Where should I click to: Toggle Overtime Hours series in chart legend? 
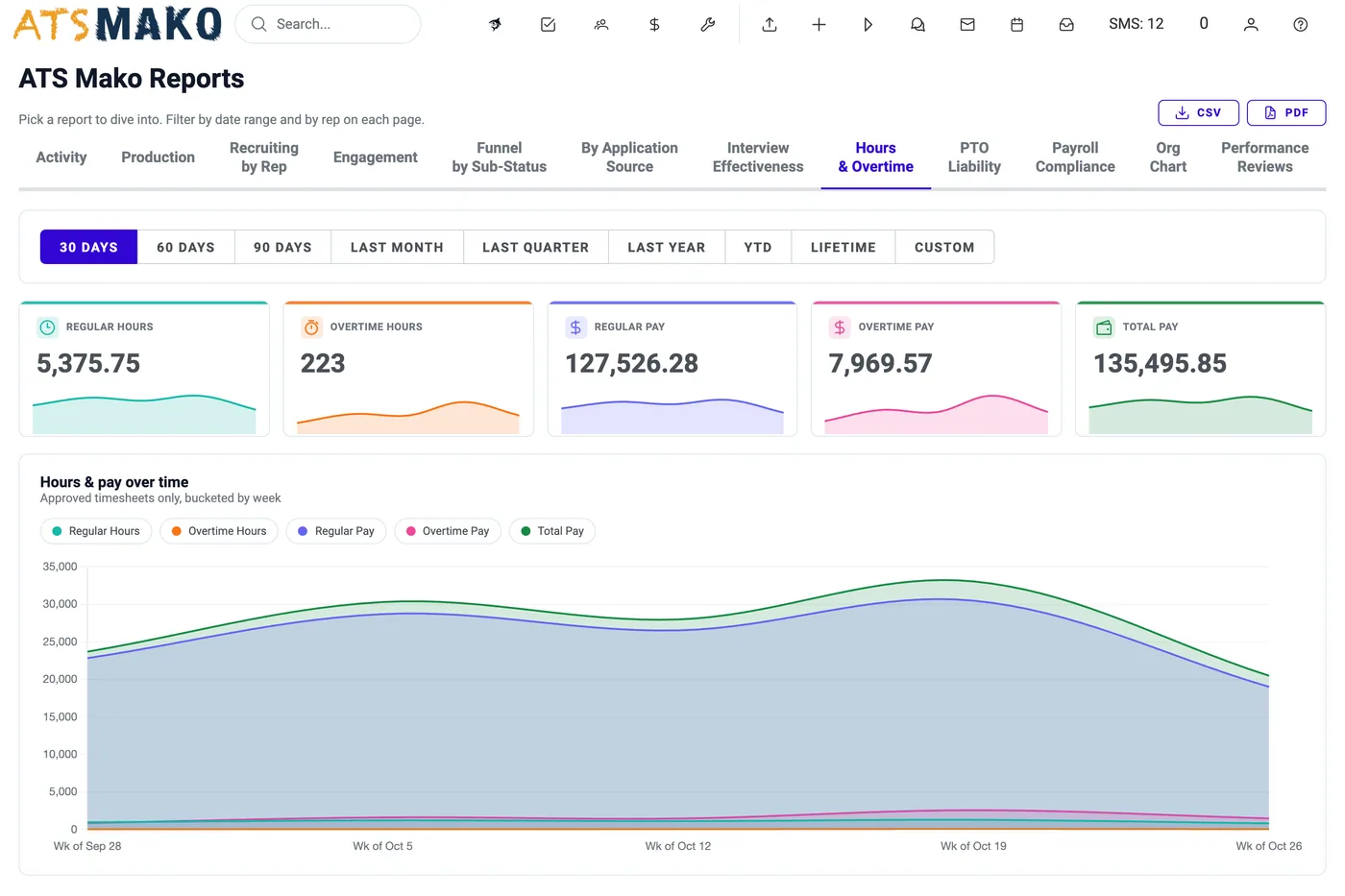tap(219, 531)
